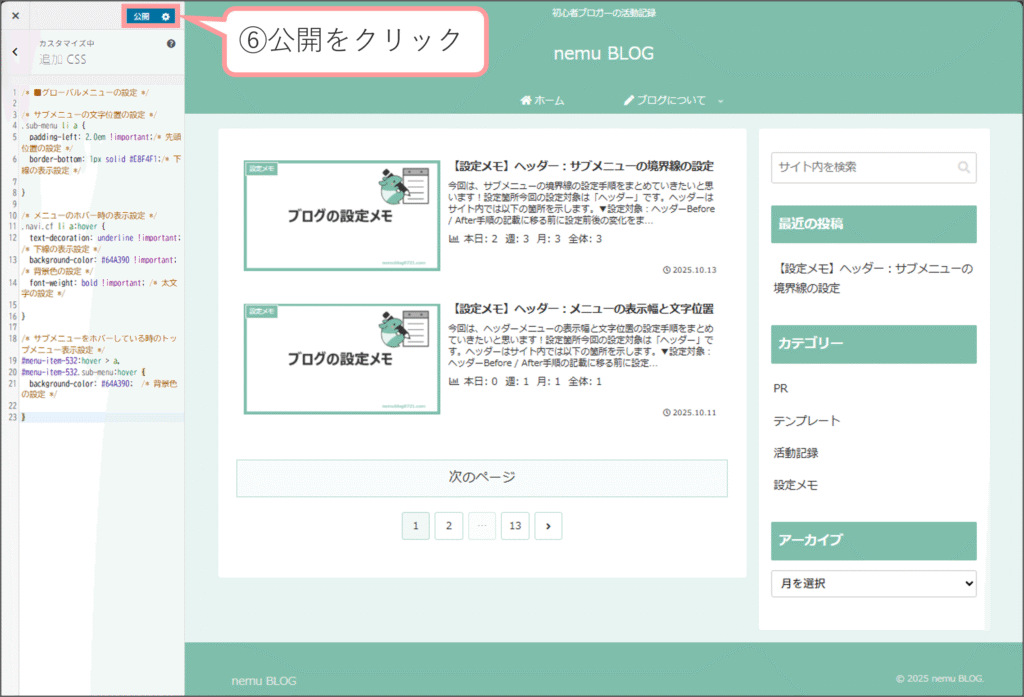
Task: Go to page 2 in pagination
Action: [x=449, y=525]
